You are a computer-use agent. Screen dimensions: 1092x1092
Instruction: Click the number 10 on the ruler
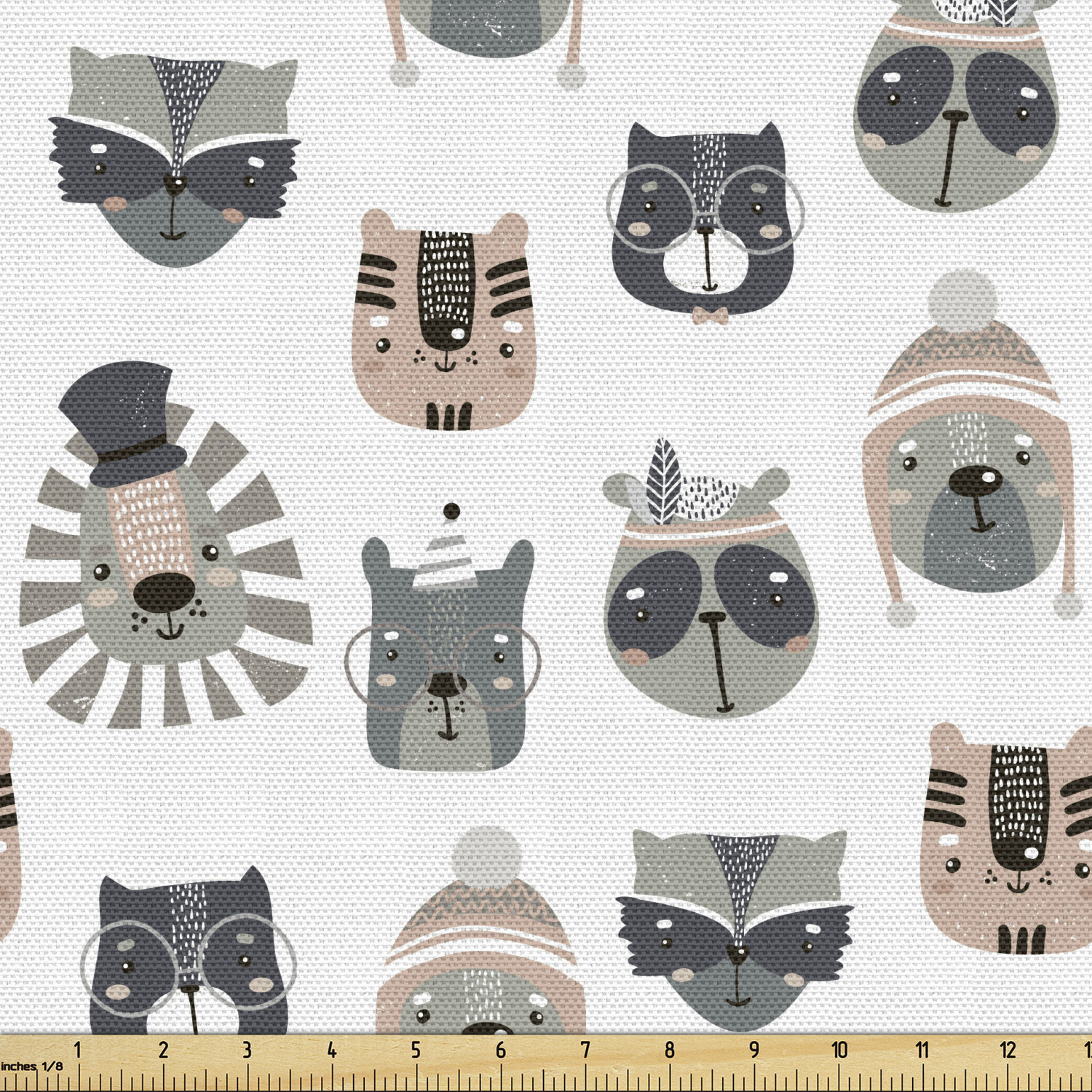pyautogui.click(x=839, y=1050)
